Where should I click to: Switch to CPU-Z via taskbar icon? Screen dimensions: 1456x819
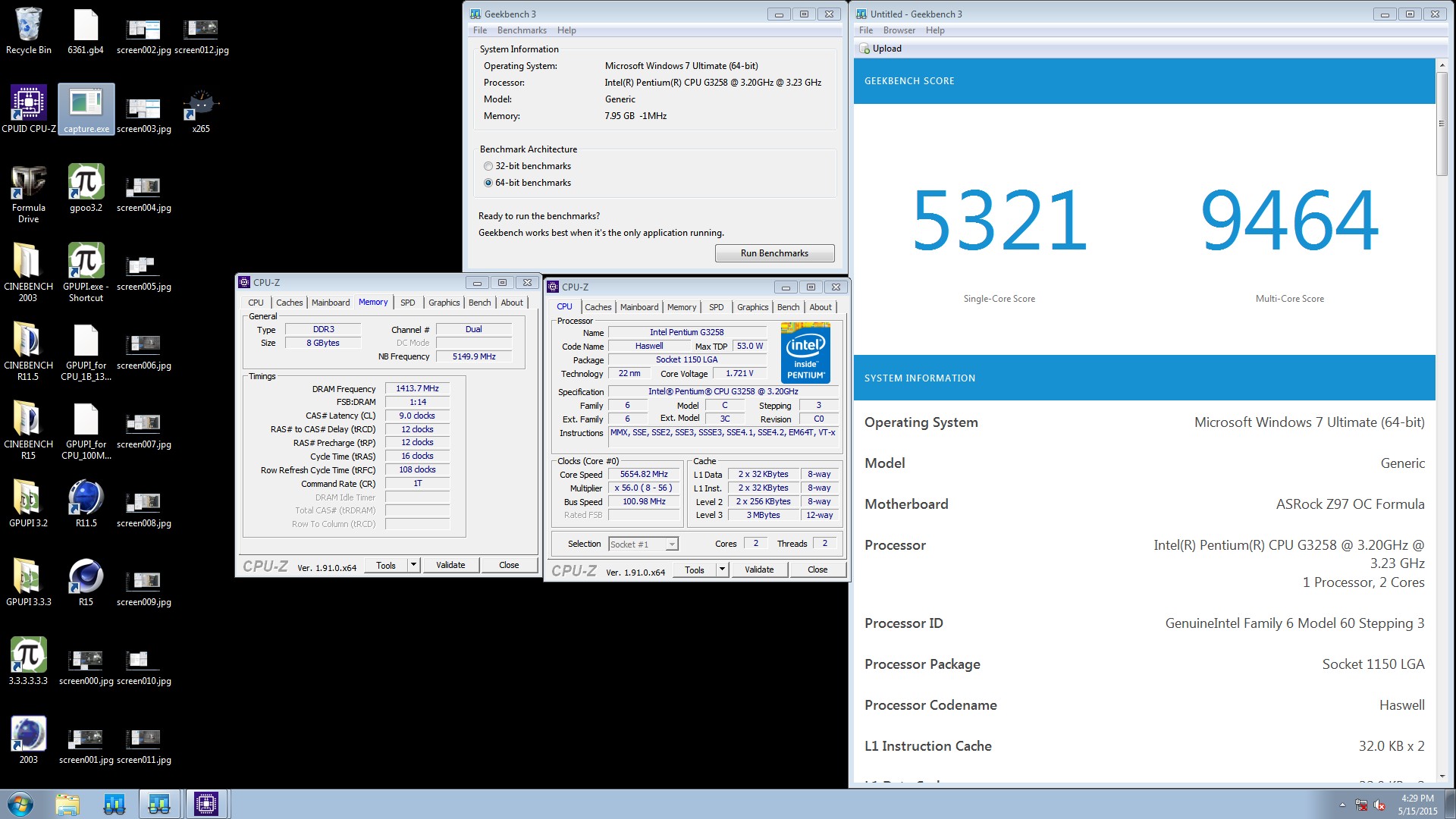(206, 804)
